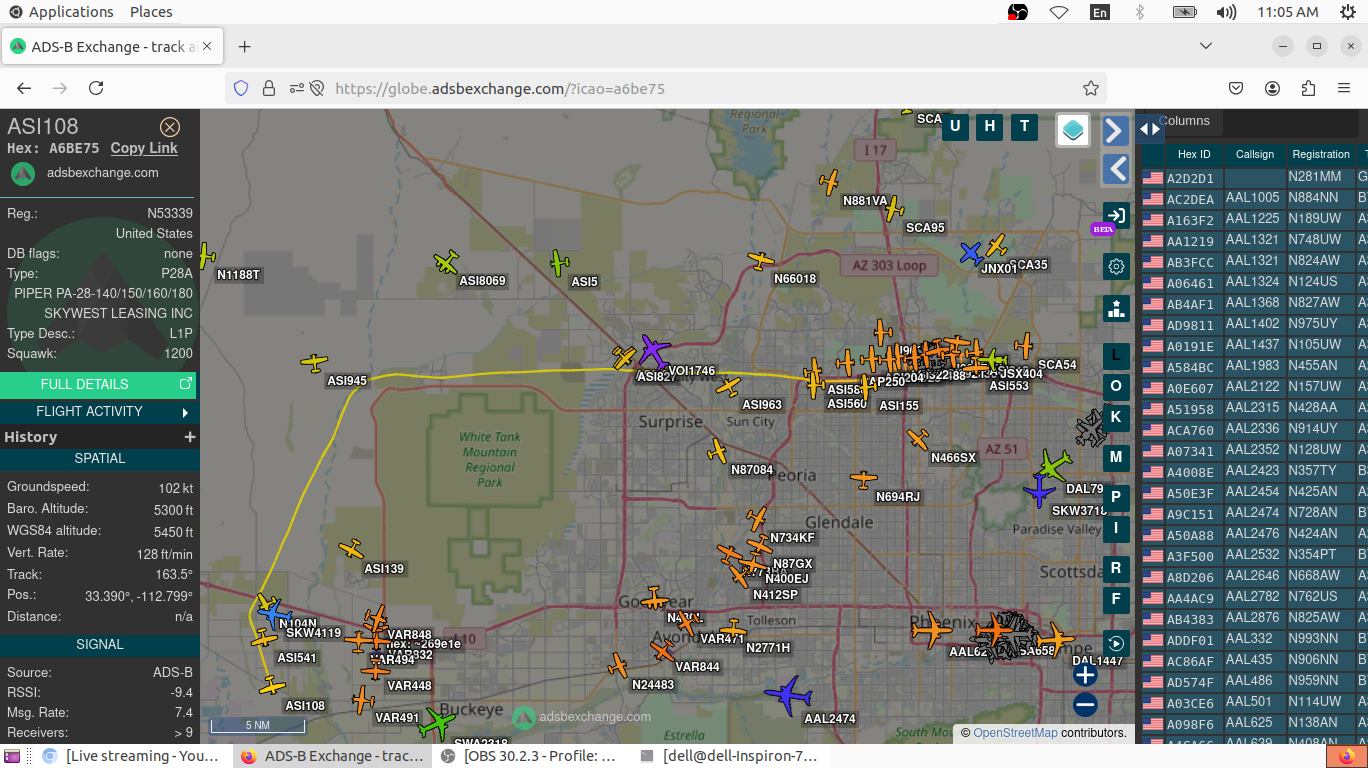This screenshot has width=1368, height=768.
Task: Sort table by Hex ID column
Action: point(1194,154)
